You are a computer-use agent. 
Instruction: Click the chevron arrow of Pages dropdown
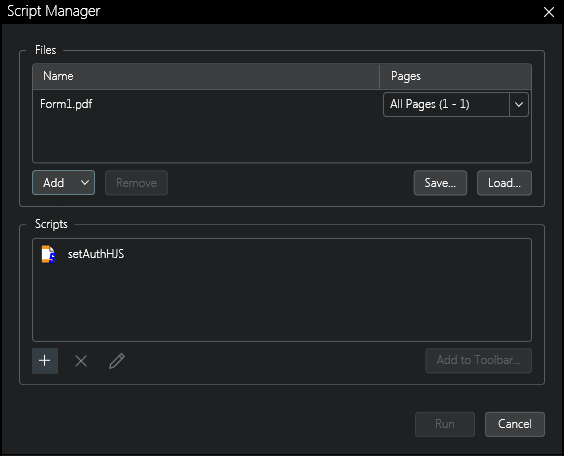[x=519, y=105]
